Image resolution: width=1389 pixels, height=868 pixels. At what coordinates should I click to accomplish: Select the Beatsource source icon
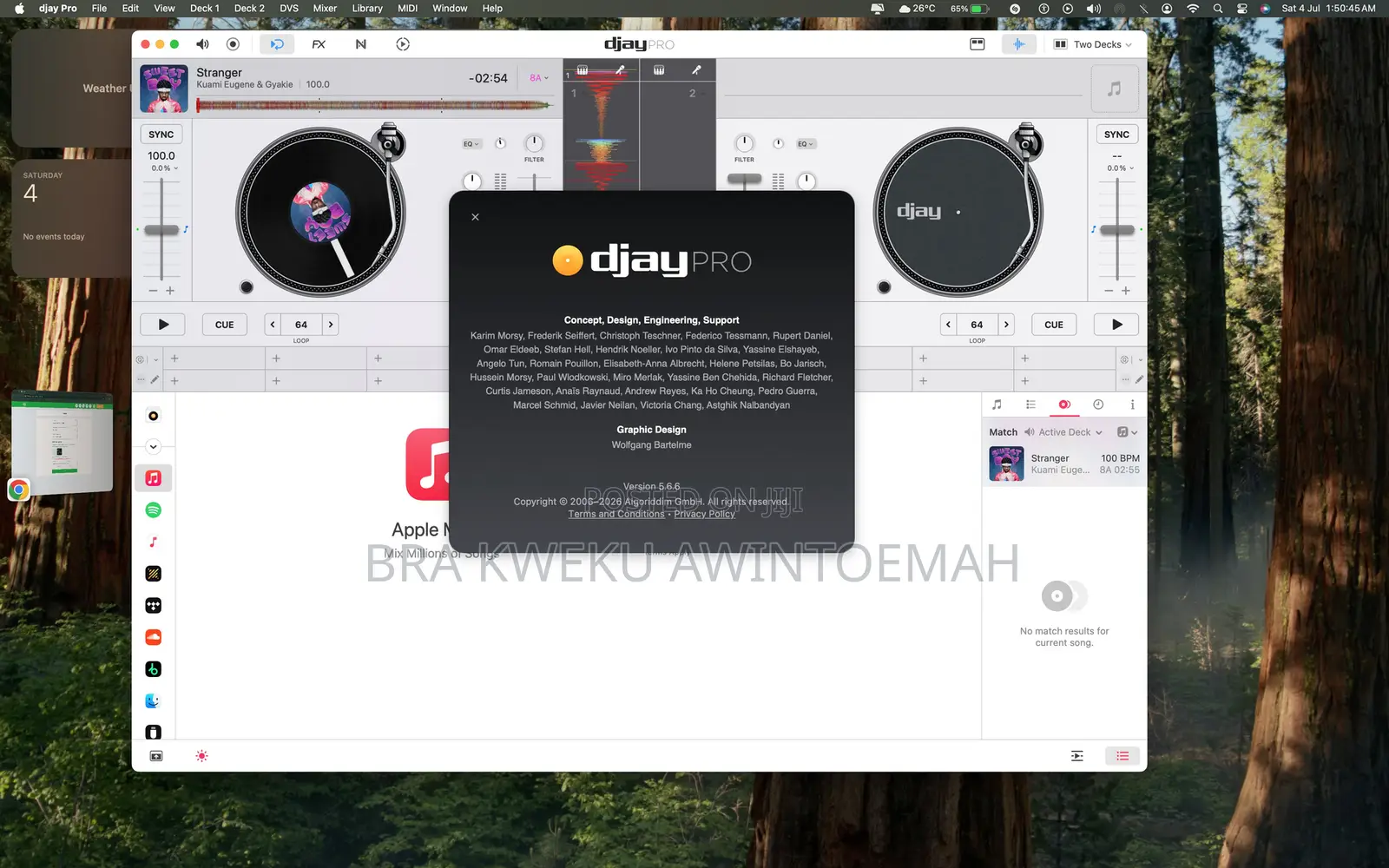coord(154,574)
